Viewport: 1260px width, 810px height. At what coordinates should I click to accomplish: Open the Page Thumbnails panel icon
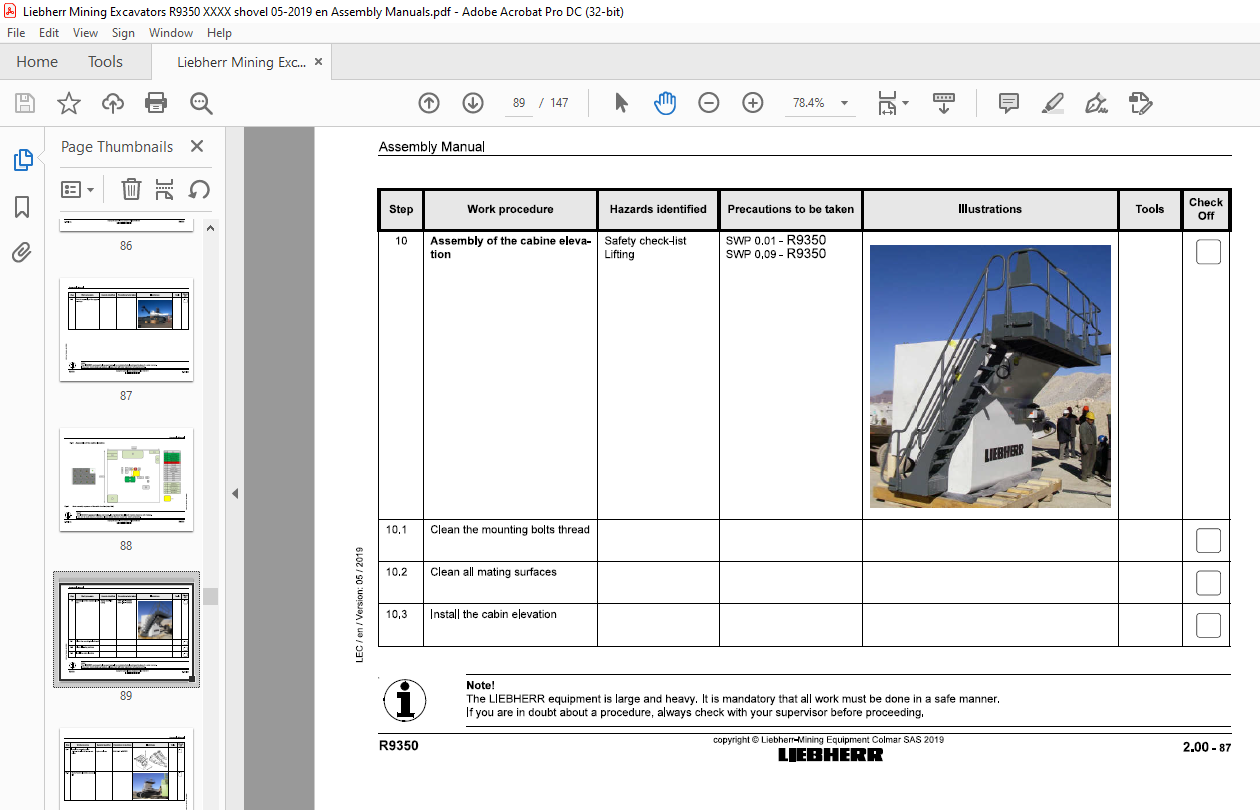point(22,160)
